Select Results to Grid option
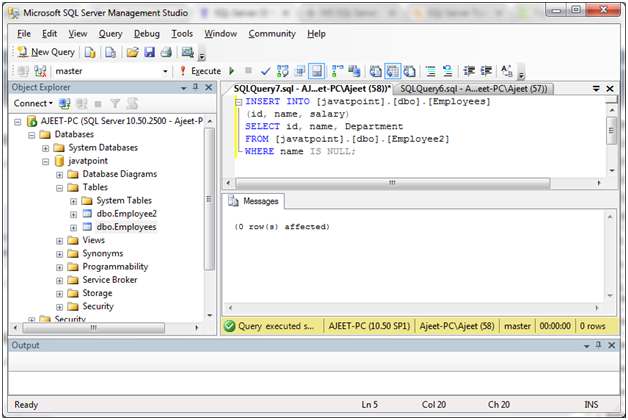The image size is (628, 420). (392, 71)
